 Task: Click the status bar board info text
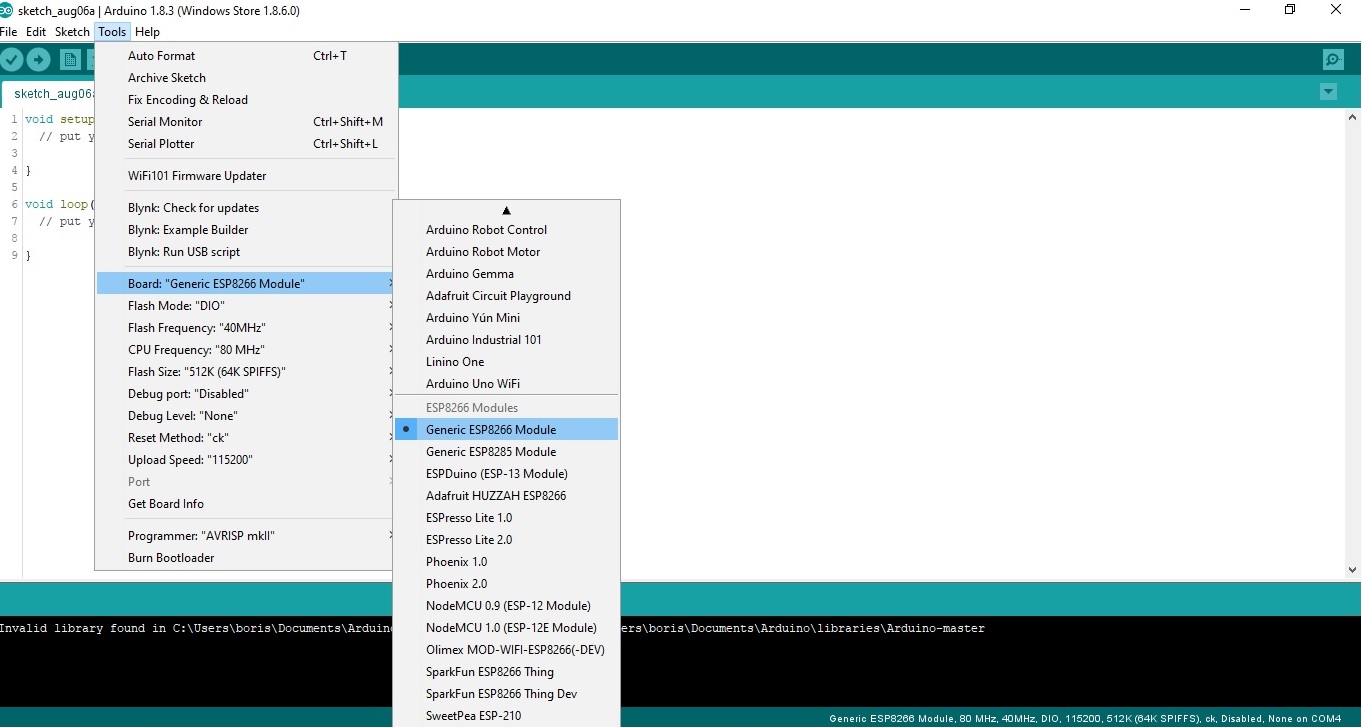pyautogui.click(x=1085, y=719)
